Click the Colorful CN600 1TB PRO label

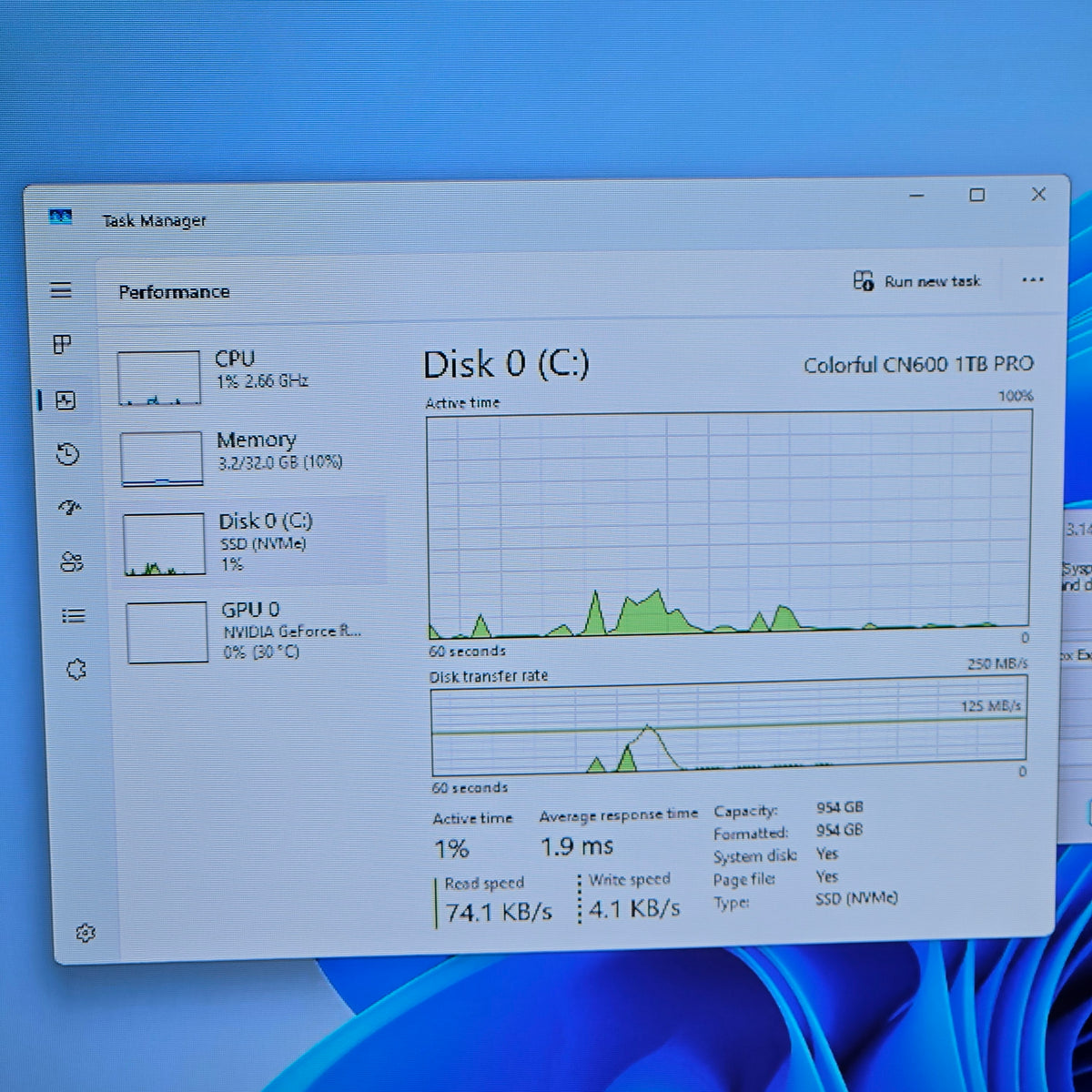click(918, 364)
